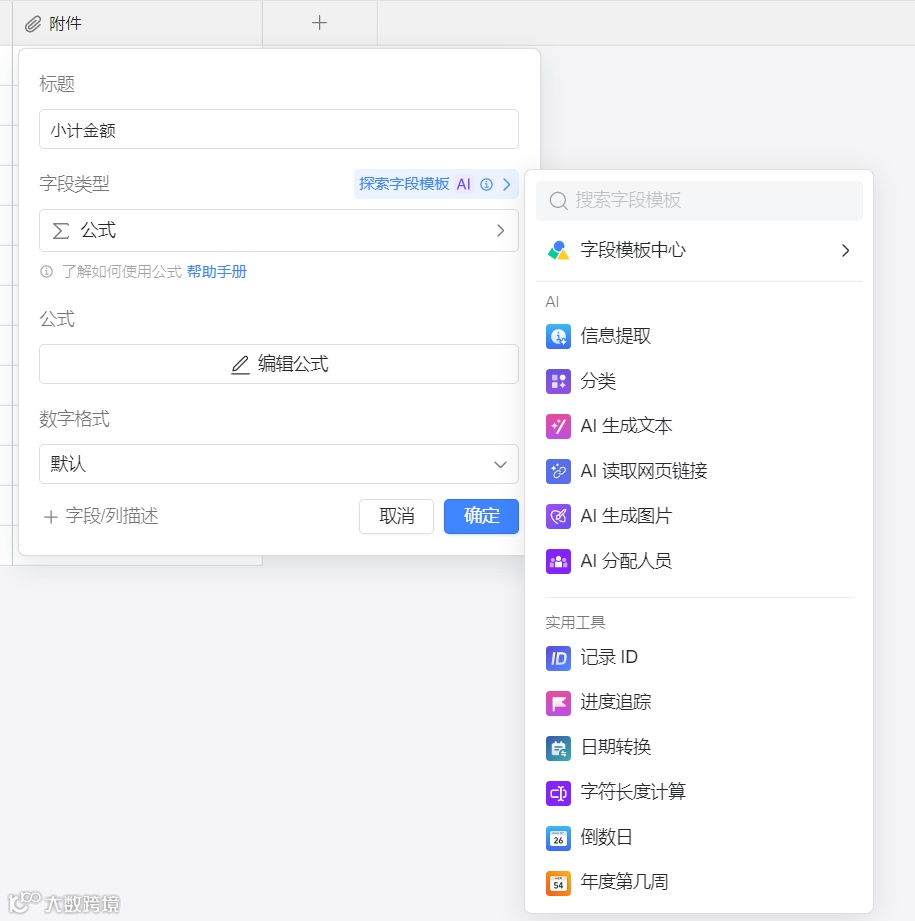The width and height of the screenshot is (915, 921).
Task: Click the pencil icon in 编辑公式
Action: point(240,365)
